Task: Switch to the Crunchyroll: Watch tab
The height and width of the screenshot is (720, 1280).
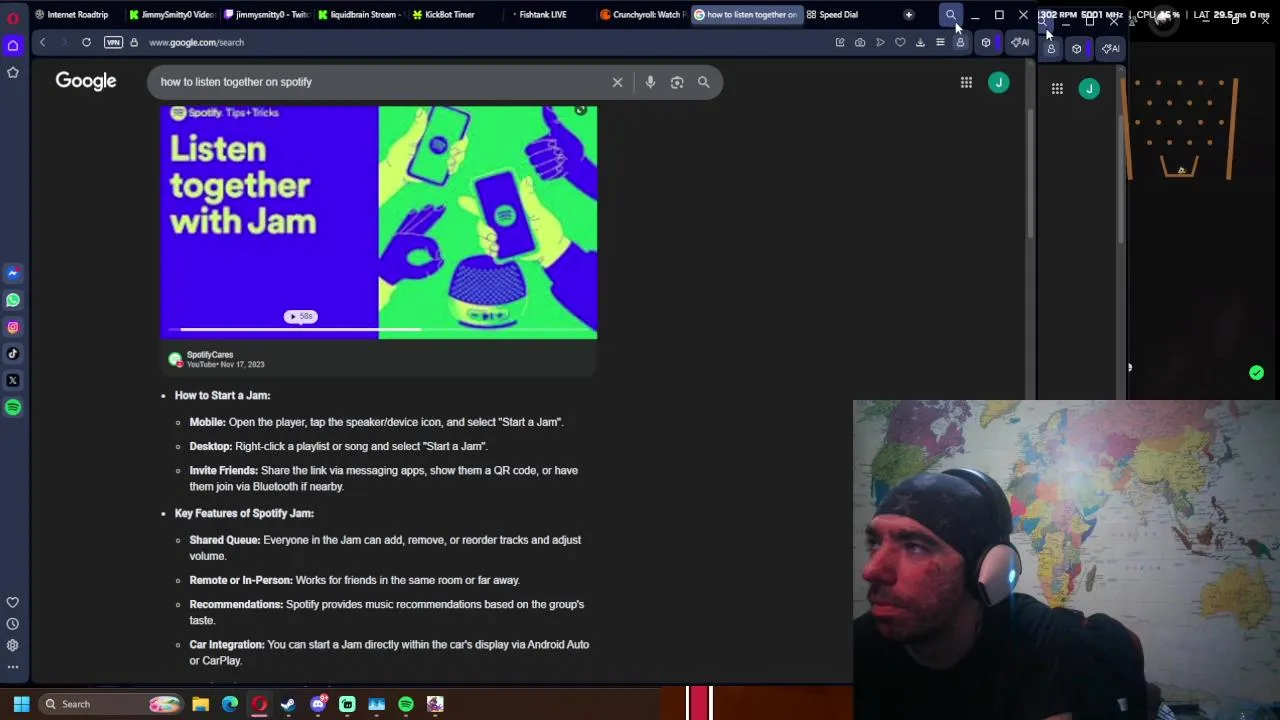Action: pos(643,15)
